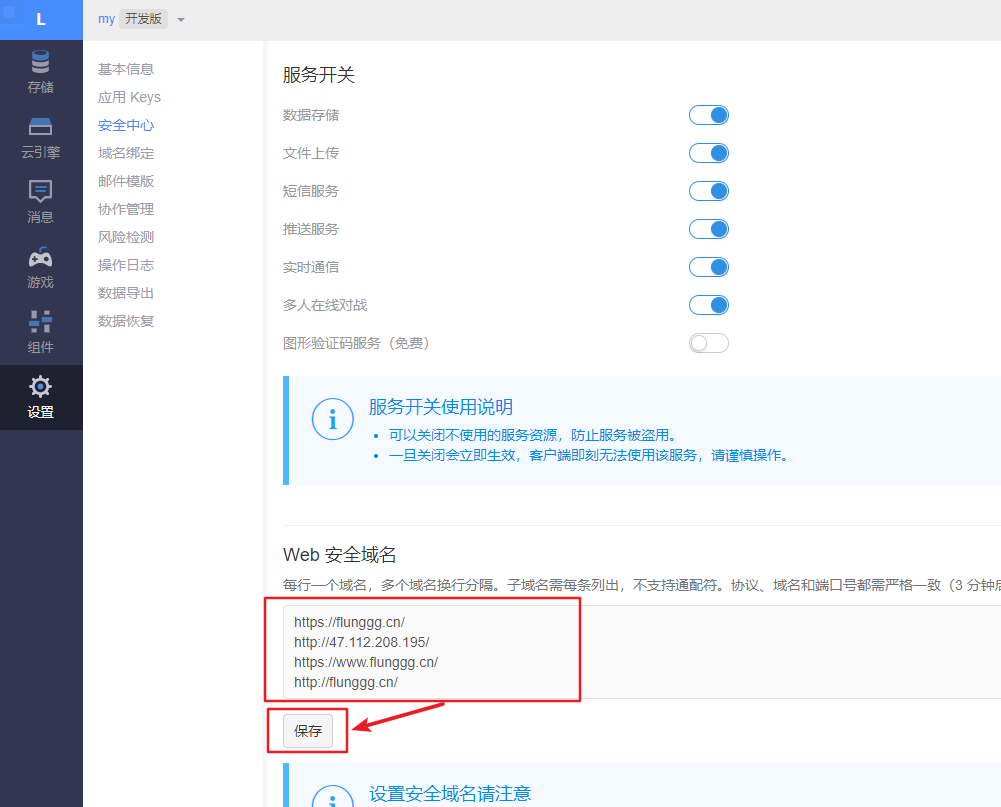This screenshot has height=807, width=1001.
Task: Open the 设置 settings gear icon
Action: tap(40, 386)
